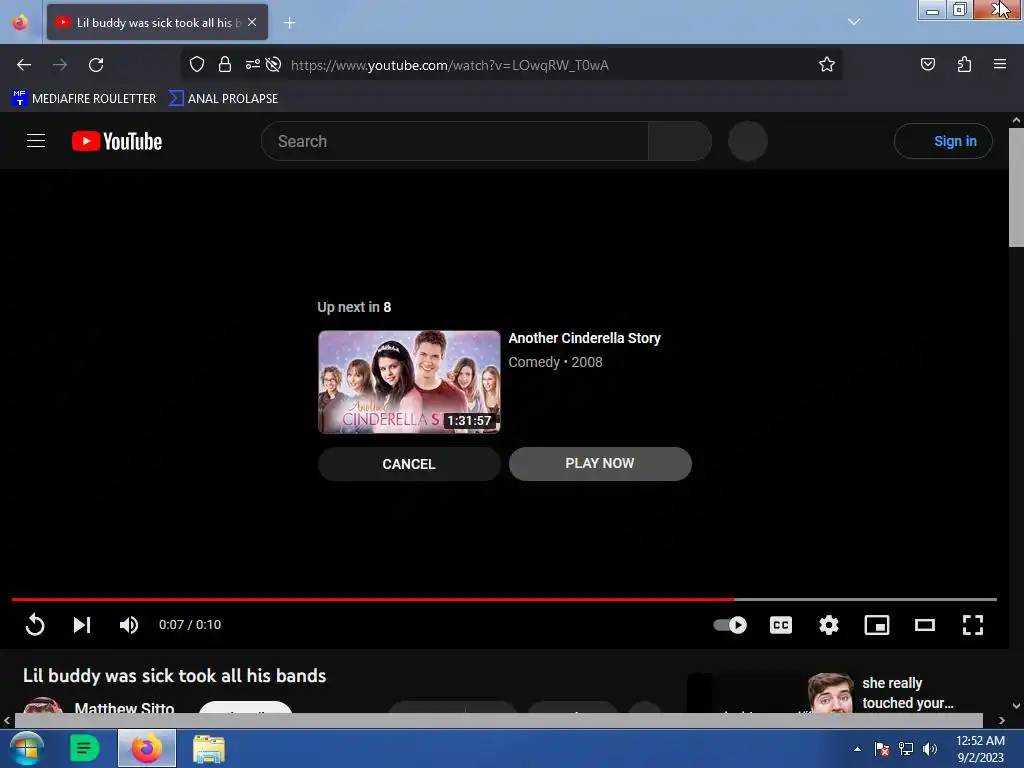View site security padlock info
1024x768 pixels.
pyautogui.click(x=225, y=64)
